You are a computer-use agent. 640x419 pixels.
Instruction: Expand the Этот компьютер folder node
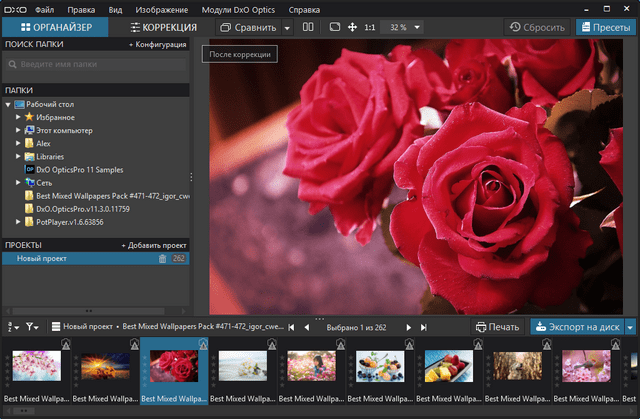coord(18,130)
